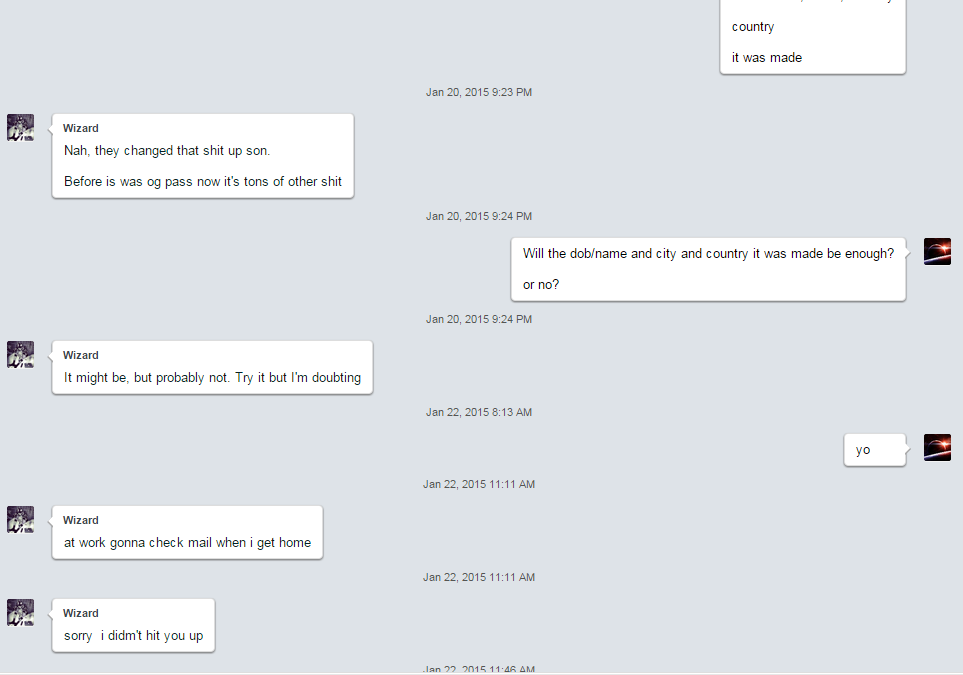Click the "it was made" message at top
Viewport: 963px width, 675px height.
pyautogui.click(x=766, y=58)
